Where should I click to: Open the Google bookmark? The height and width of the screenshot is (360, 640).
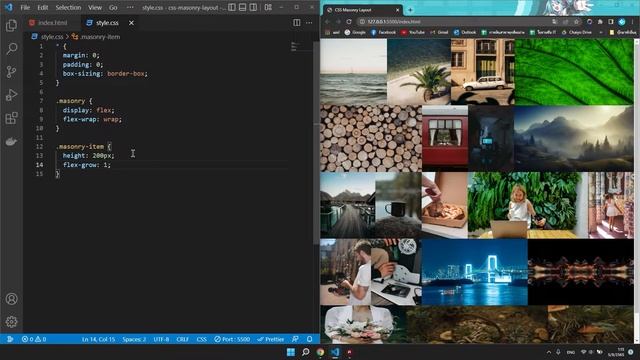[x=355, y=32]
